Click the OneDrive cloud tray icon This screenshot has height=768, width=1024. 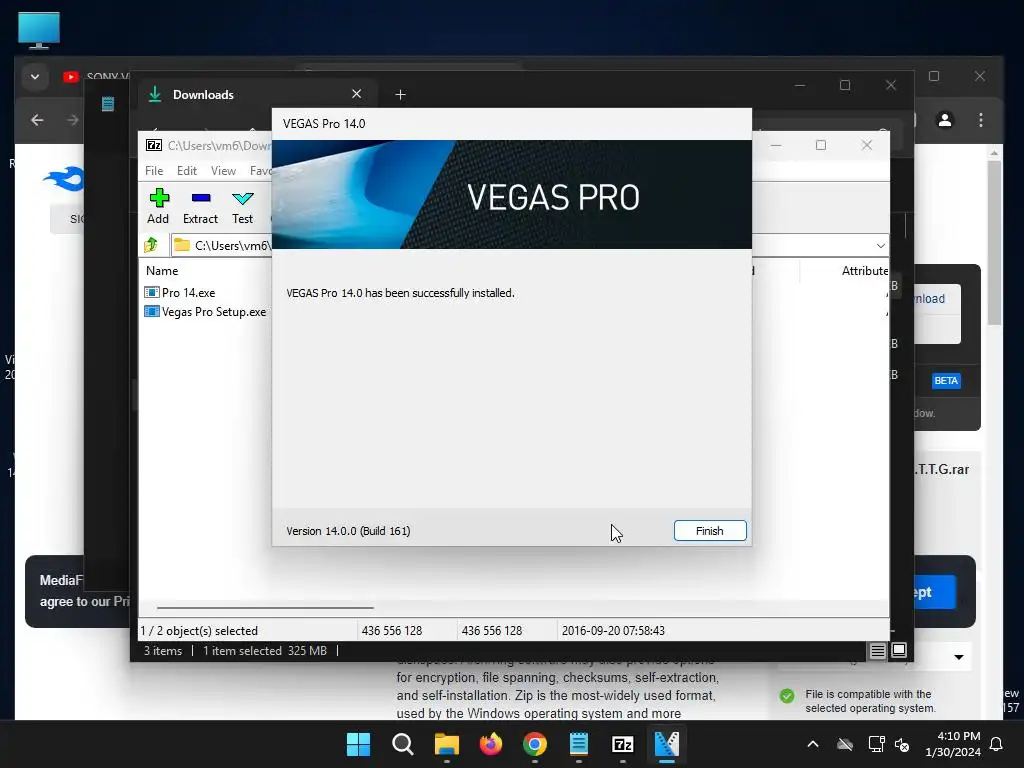pyautogui.click(x=845, y=744)
